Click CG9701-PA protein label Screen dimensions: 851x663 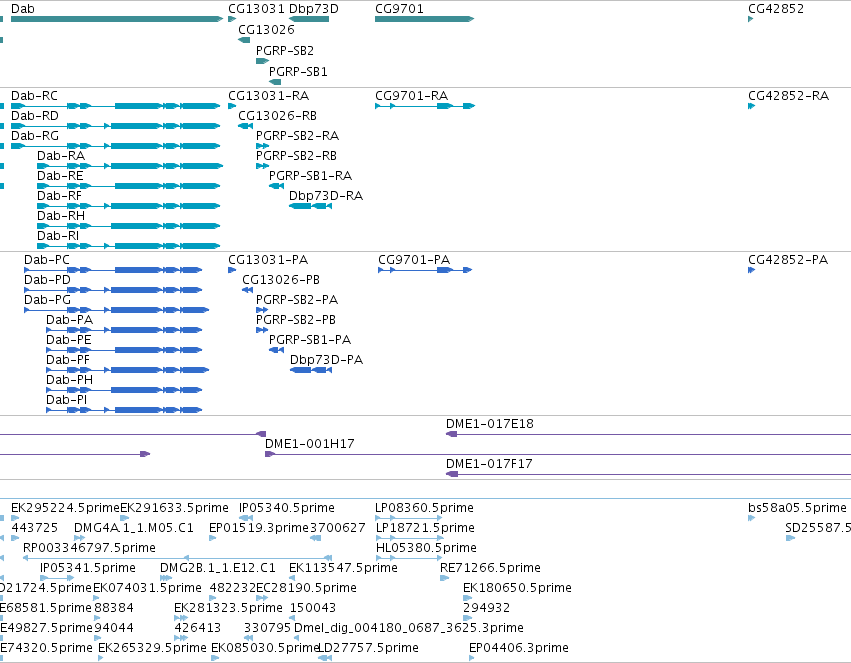(414, 260)
